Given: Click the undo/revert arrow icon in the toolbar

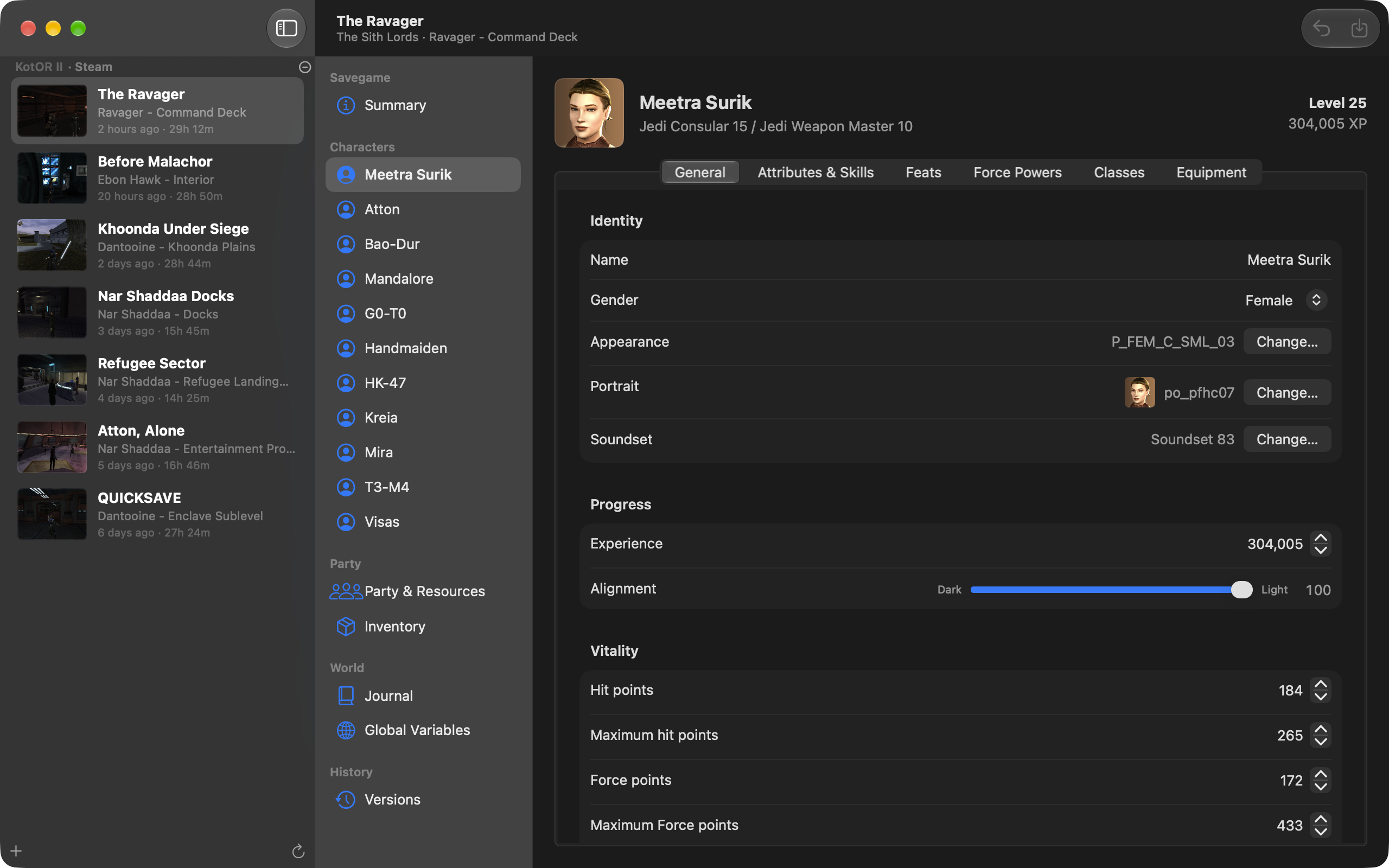Looking at the screenshot, I should 1321,28.
